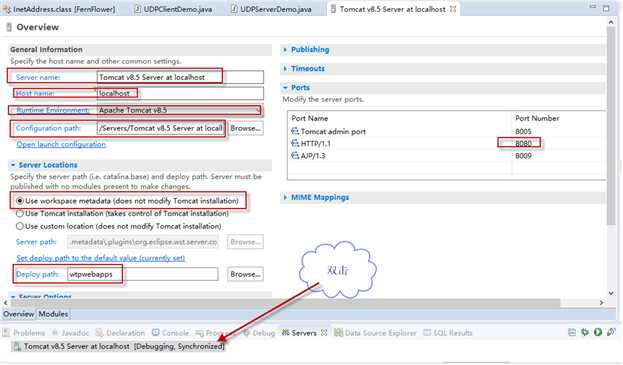Click port number 8005 cell
Viewport: 623px width, 365px height.
[x=523, y=131]
